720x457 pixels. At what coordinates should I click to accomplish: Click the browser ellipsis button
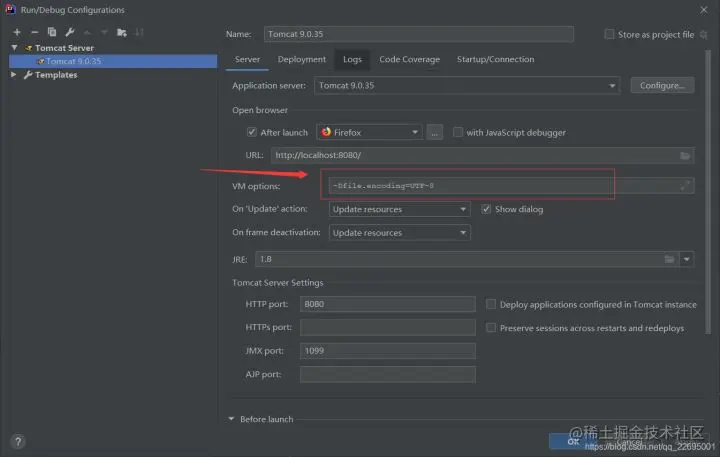(x=434, y=132)
